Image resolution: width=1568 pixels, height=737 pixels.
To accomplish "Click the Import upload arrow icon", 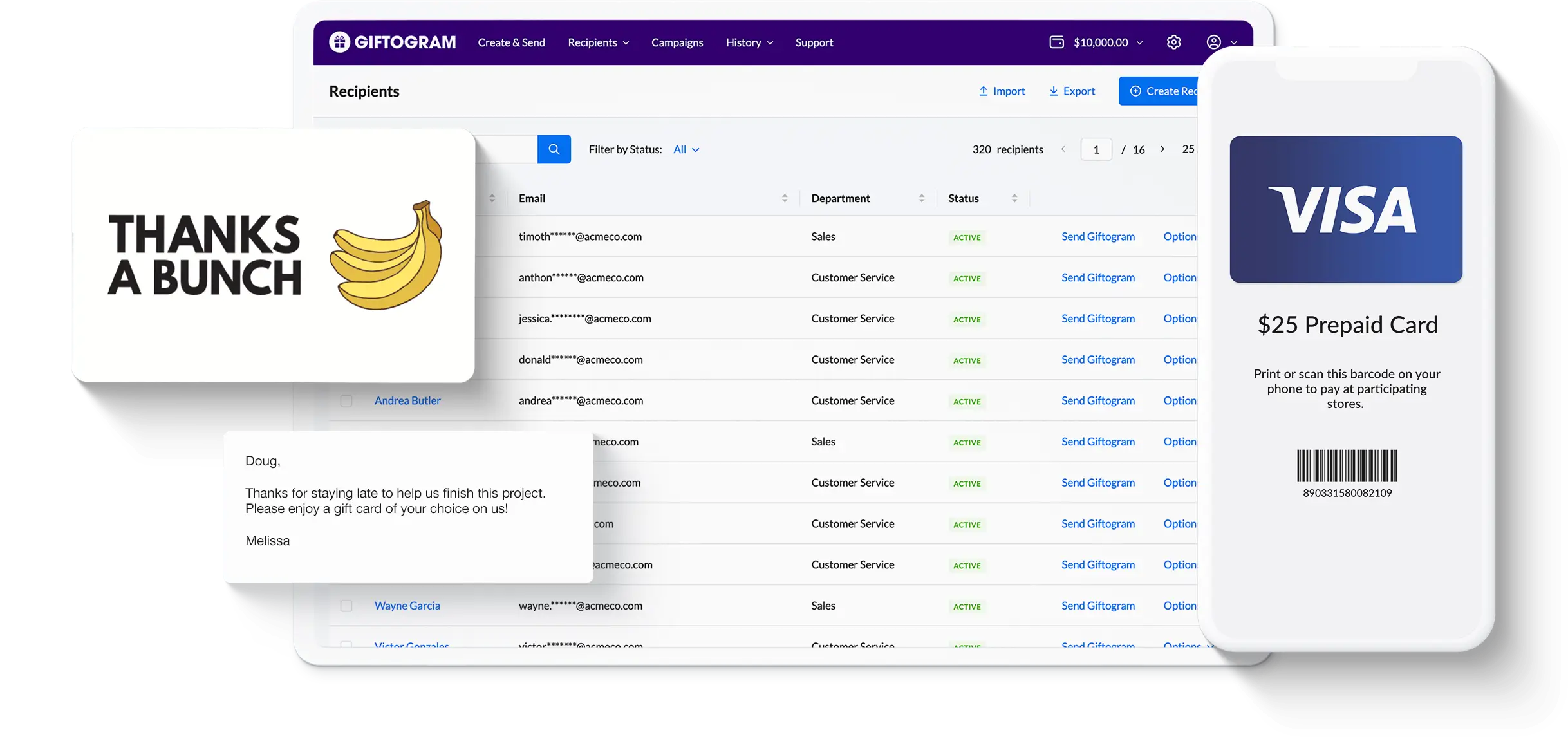I will coord(983,91).
